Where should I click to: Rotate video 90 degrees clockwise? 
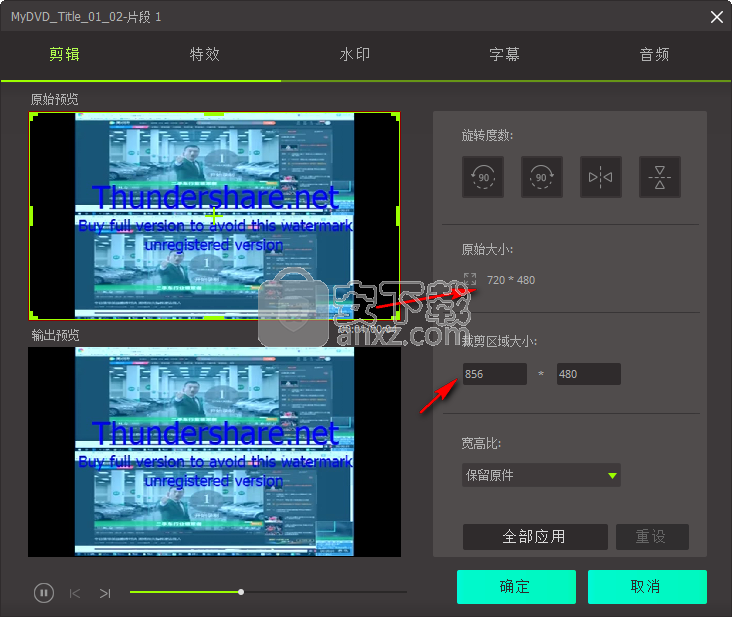pos(542,177)
